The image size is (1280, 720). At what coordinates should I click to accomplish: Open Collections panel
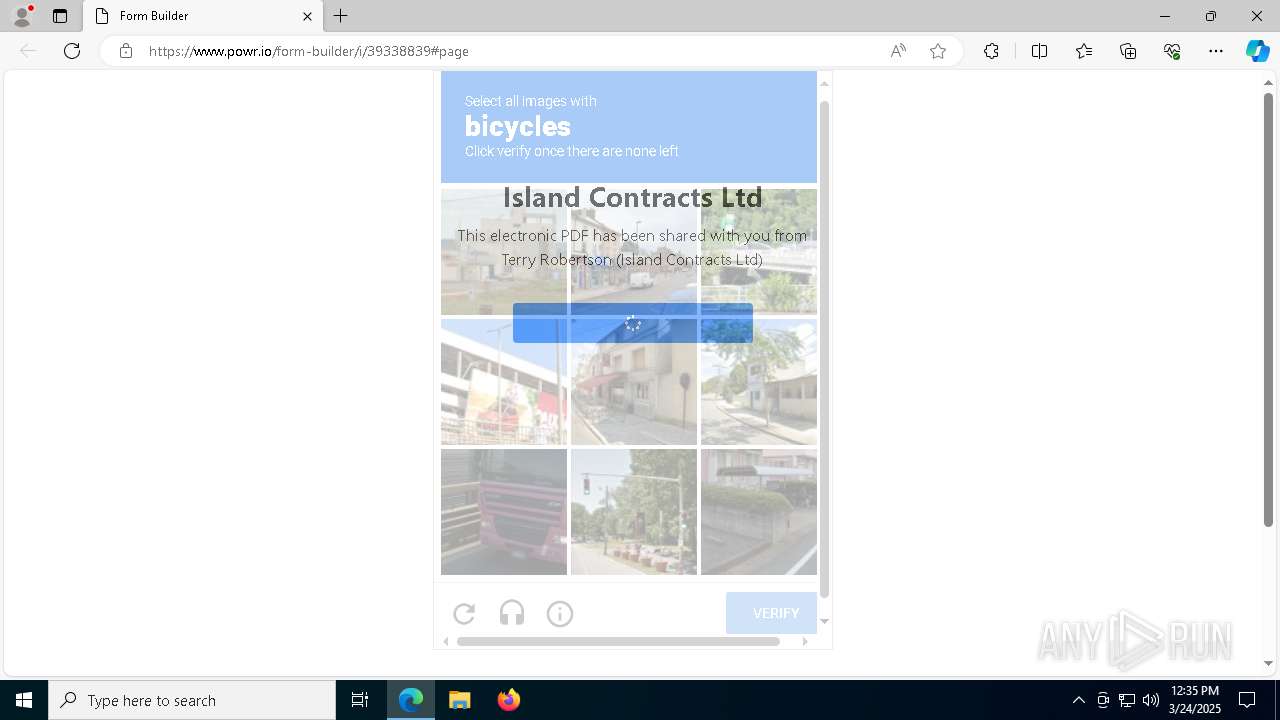click(1128, 51)
